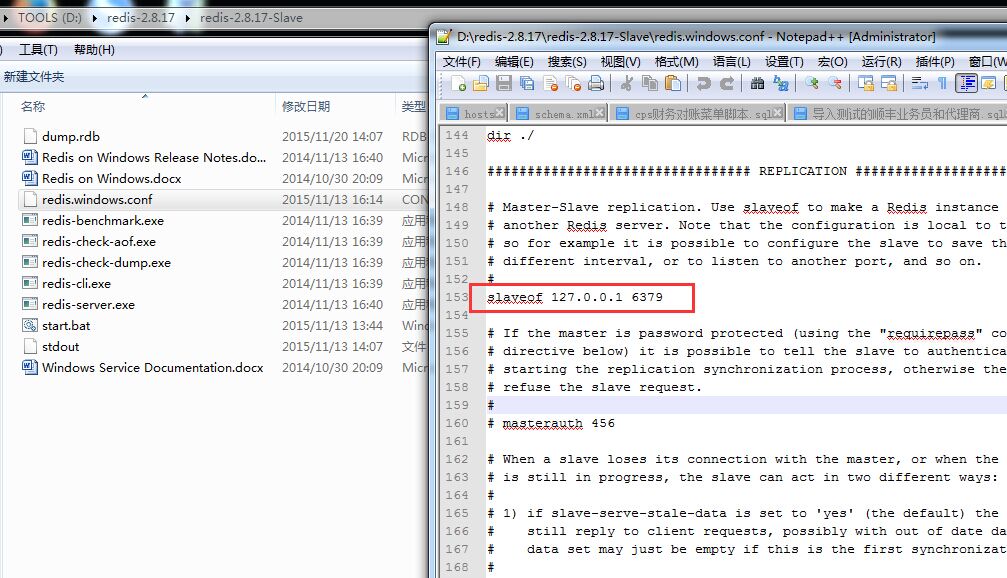Expand breadcrumb arrow after TOOLS (D:)
1007x578 pixels.
pyautogui.click(x=95, y=18)
